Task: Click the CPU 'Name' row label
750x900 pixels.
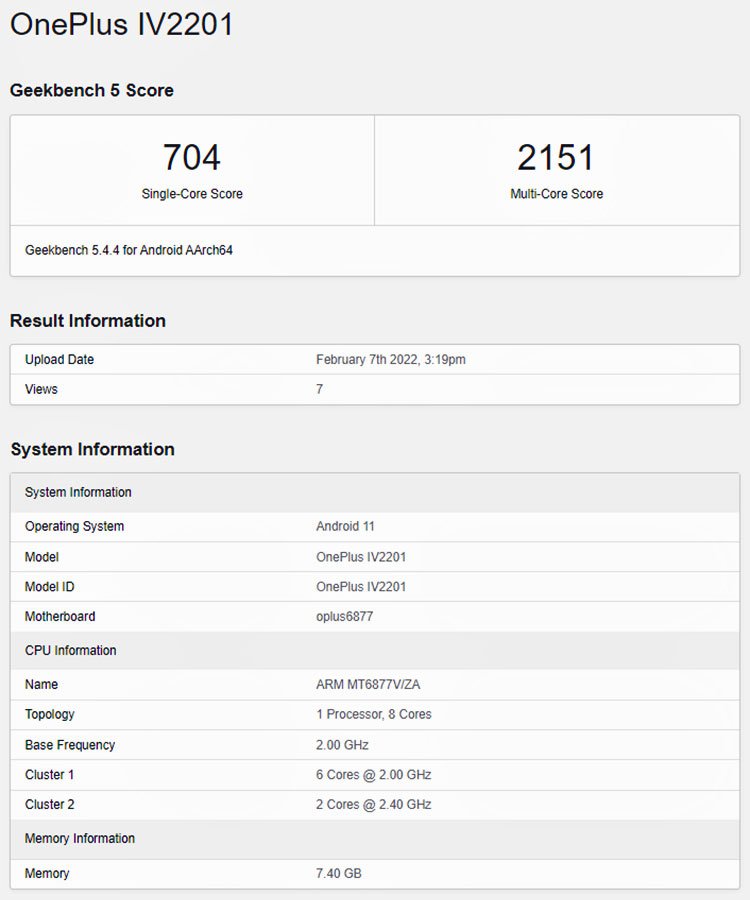Action: (41, 684)
